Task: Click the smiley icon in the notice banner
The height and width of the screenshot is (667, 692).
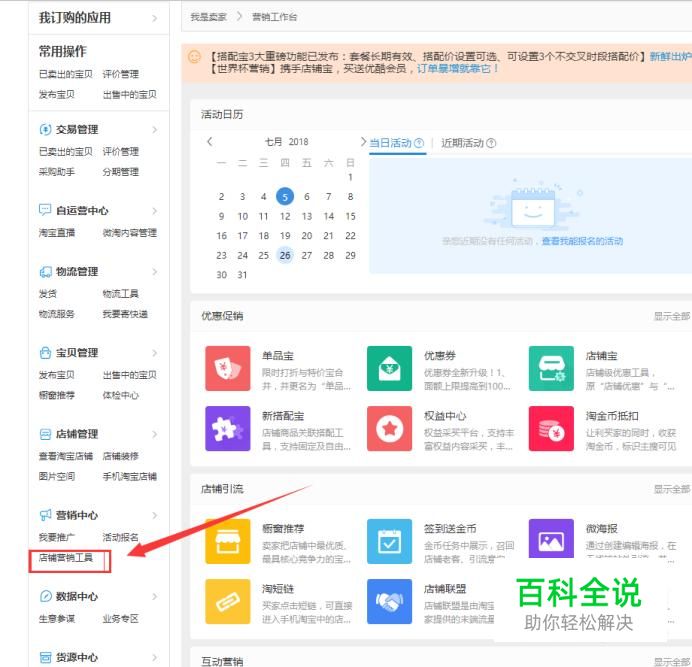Action: (194, 57)
